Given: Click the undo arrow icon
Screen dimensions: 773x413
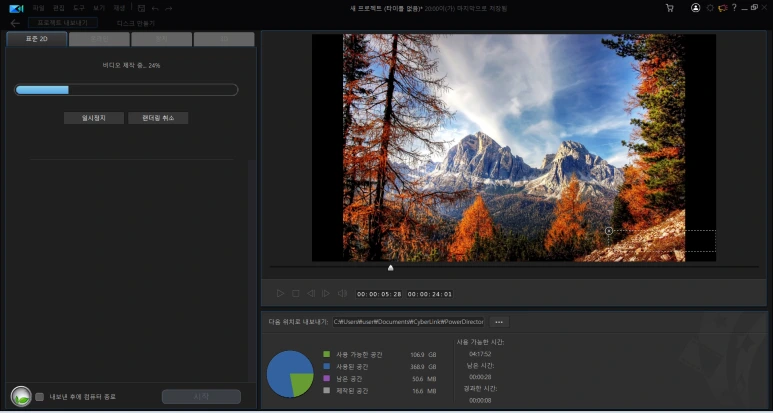Looking at the screenshot, I should [x=155, y=8].
